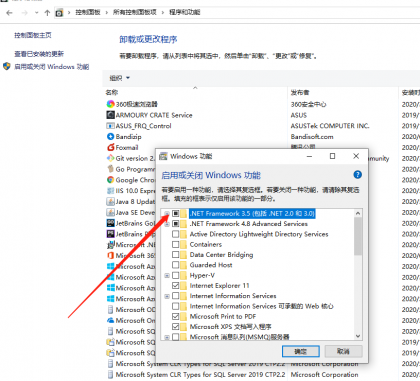Screen dimensions: 420x381
Task: Select the JetBrains GoLand icon
Action: (x=110, y=223)
